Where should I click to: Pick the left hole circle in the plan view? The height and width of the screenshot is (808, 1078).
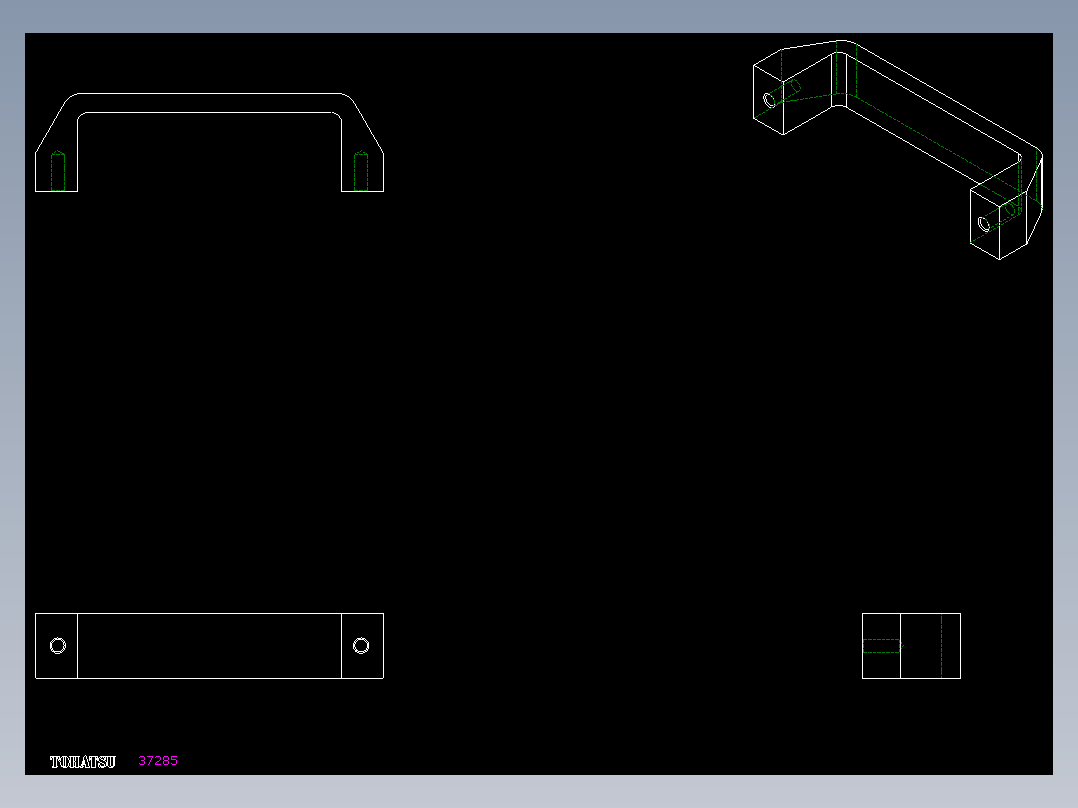58,646
